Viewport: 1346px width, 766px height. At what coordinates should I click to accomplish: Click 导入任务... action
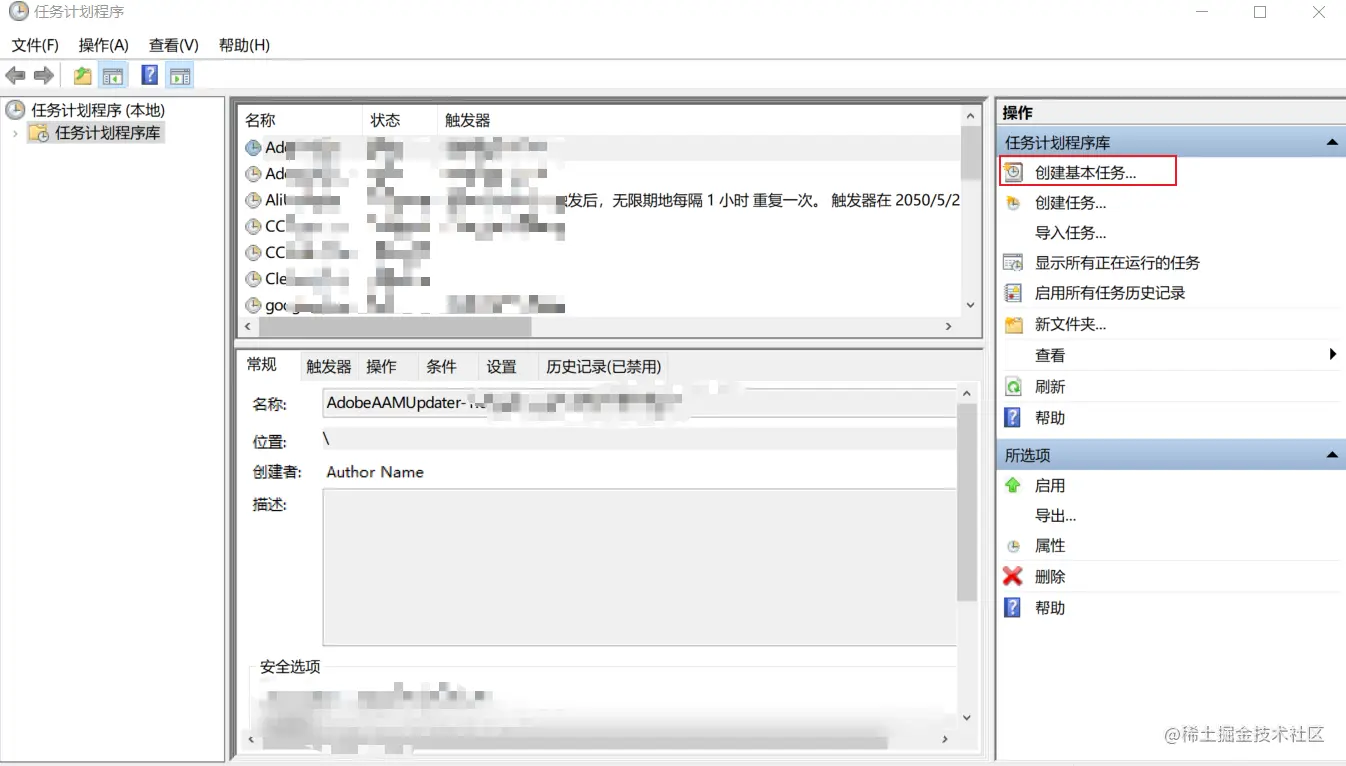pyautogui.click(x=1071, y=233)
